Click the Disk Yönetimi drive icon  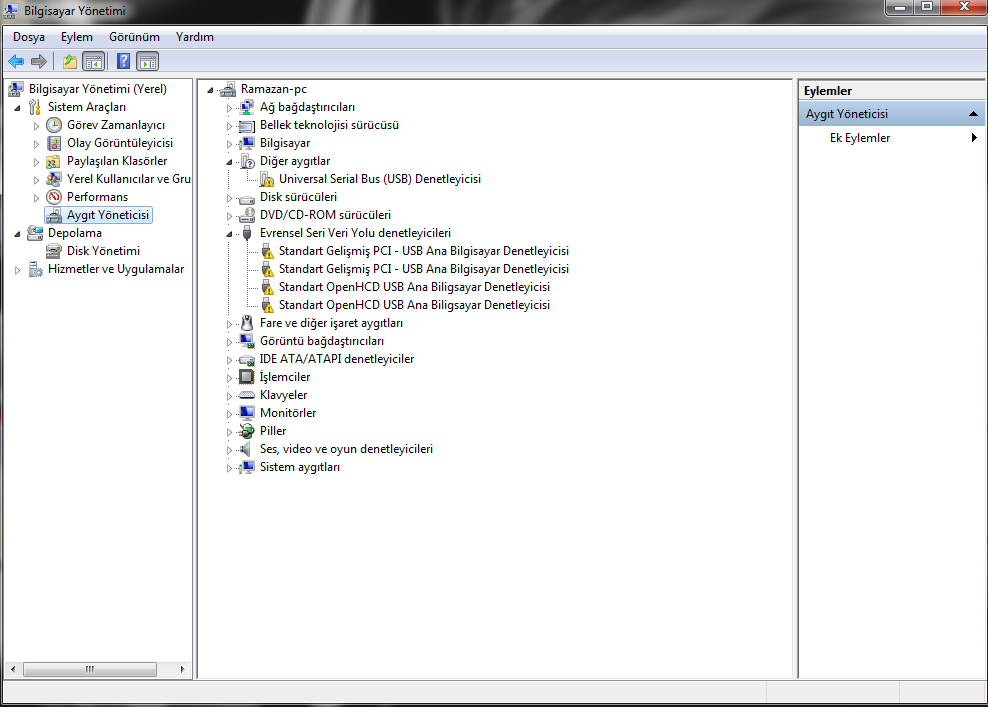(x=55, y=251)
